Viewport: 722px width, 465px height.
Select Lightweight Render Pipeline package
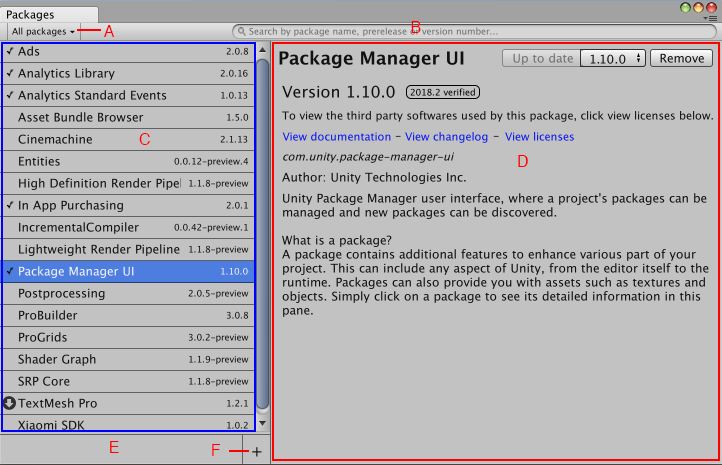(128, 250)
